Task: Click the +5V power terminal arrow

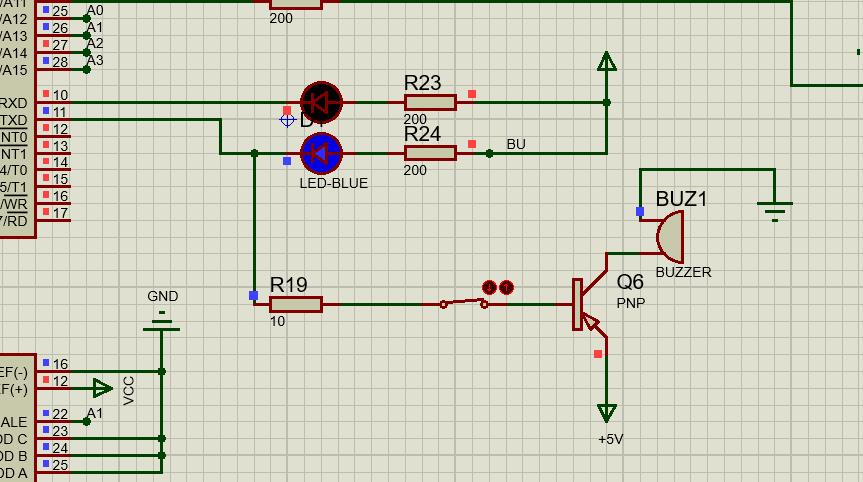Action: 607,413
